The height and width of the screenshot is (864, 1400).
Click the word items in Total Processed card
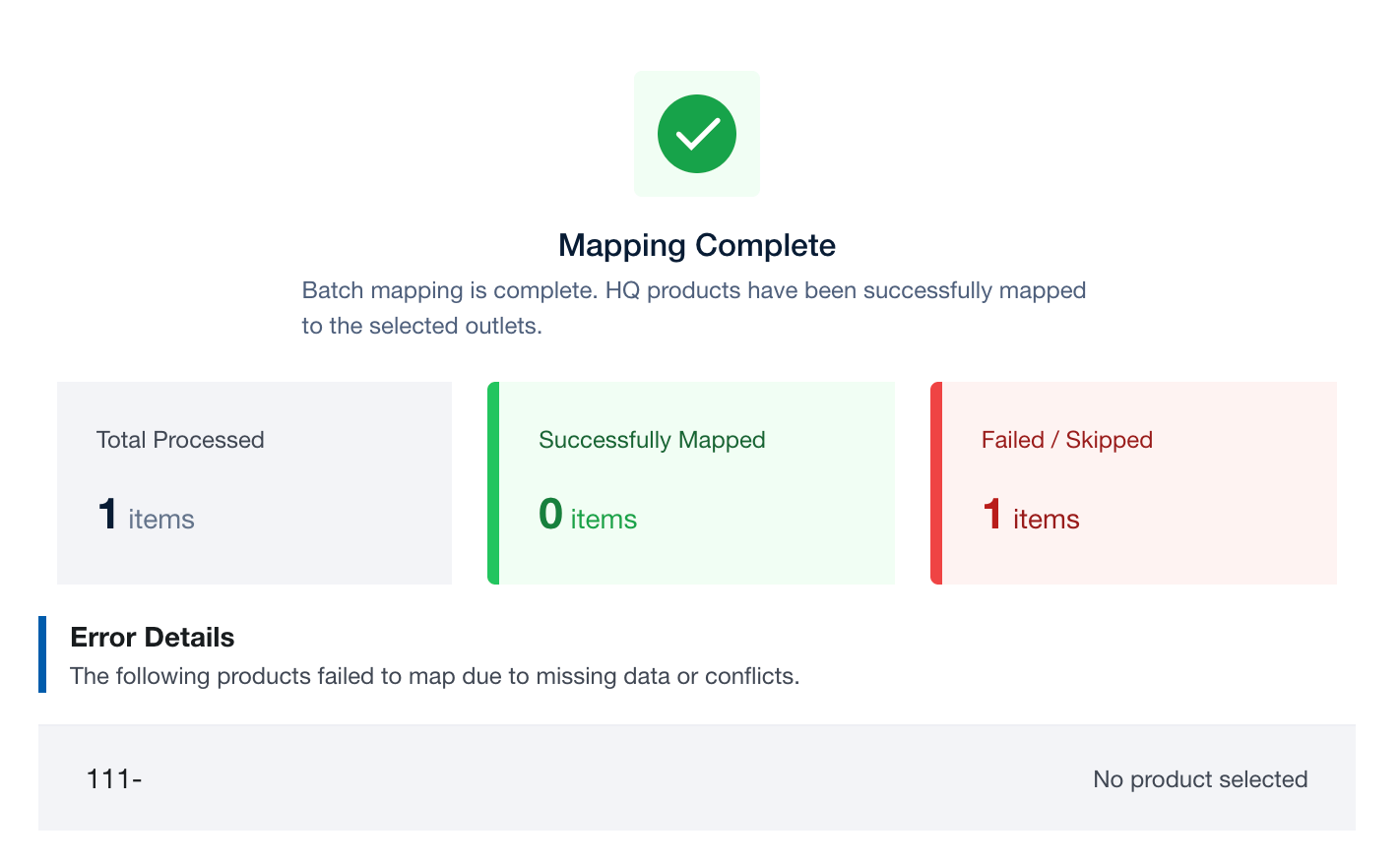[161, 520]
